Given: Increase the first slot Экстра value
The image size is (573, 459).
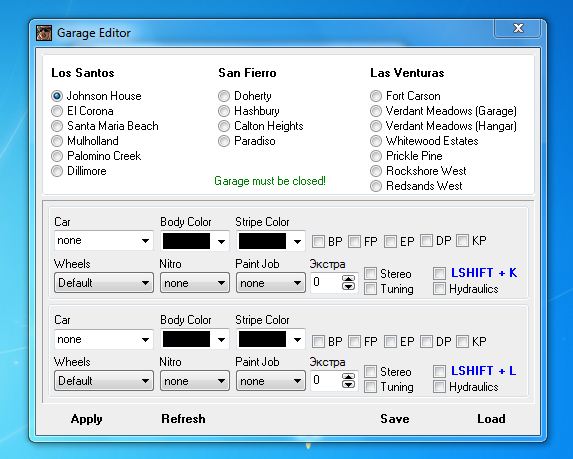Looking at the screenshot, I should click(348, 279).
